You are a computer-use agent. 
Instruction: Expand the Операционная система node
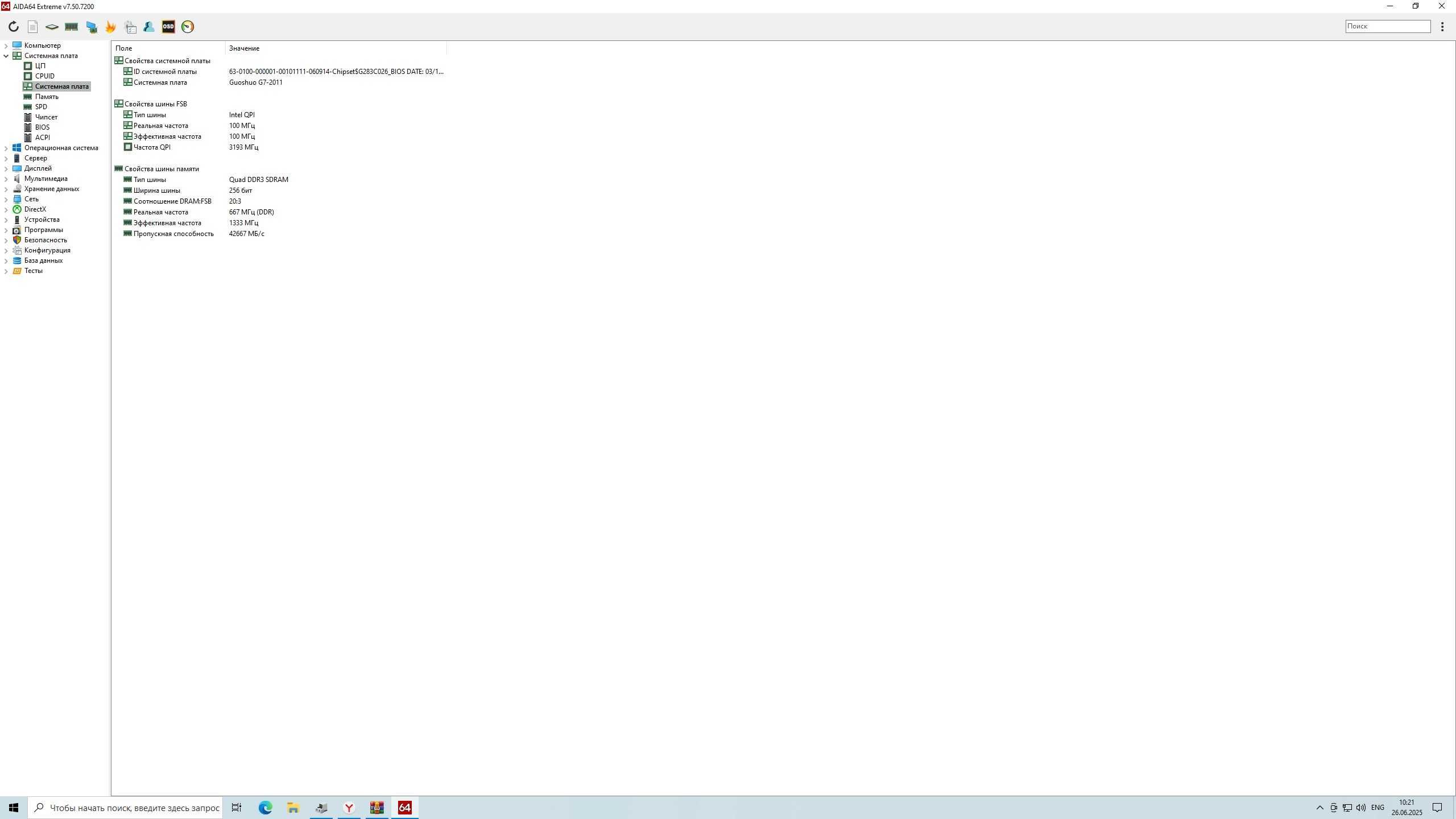click(6, 148)
